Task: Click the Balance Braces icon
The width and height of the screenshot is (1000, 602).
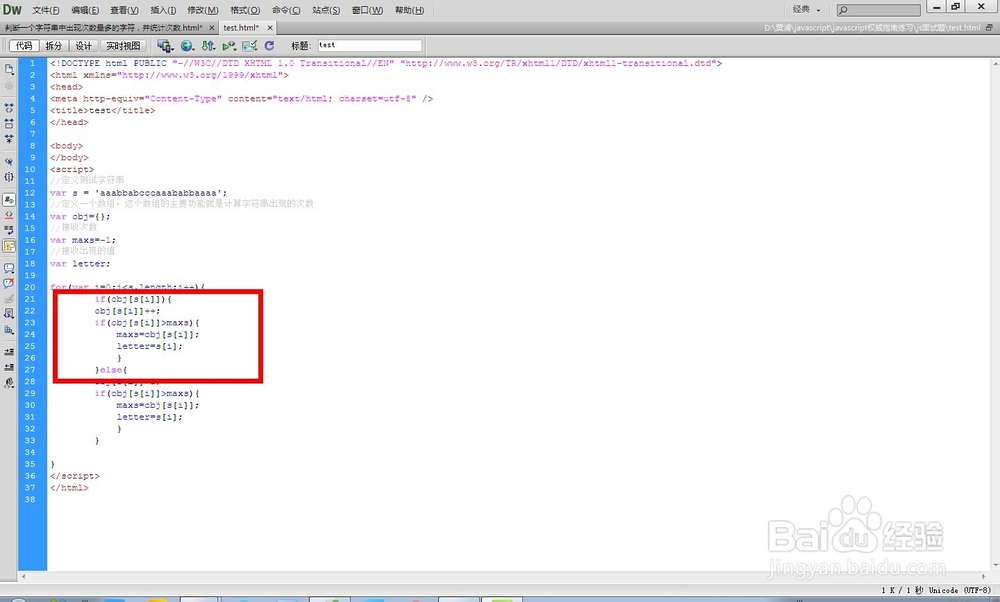Action: click(9, 177)
